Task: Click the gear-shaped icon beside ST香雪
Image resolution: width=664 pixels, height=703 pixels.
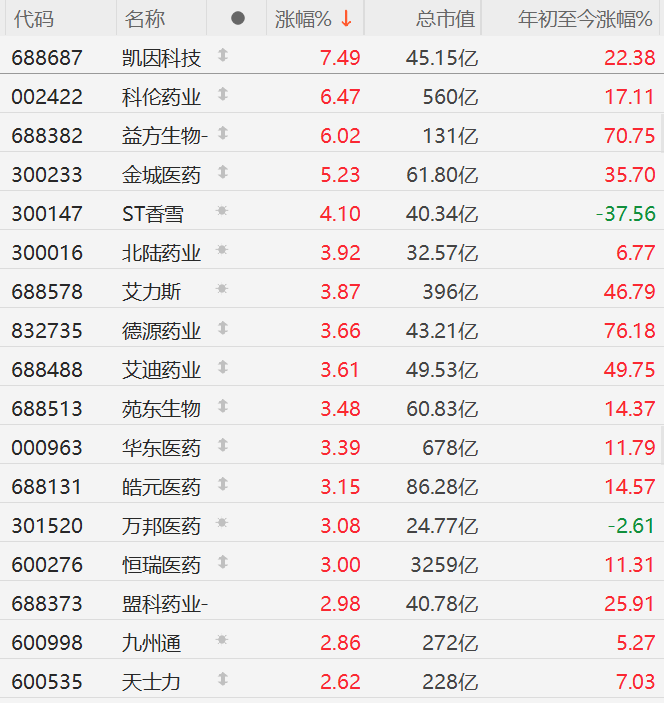Action: [223, 212]
